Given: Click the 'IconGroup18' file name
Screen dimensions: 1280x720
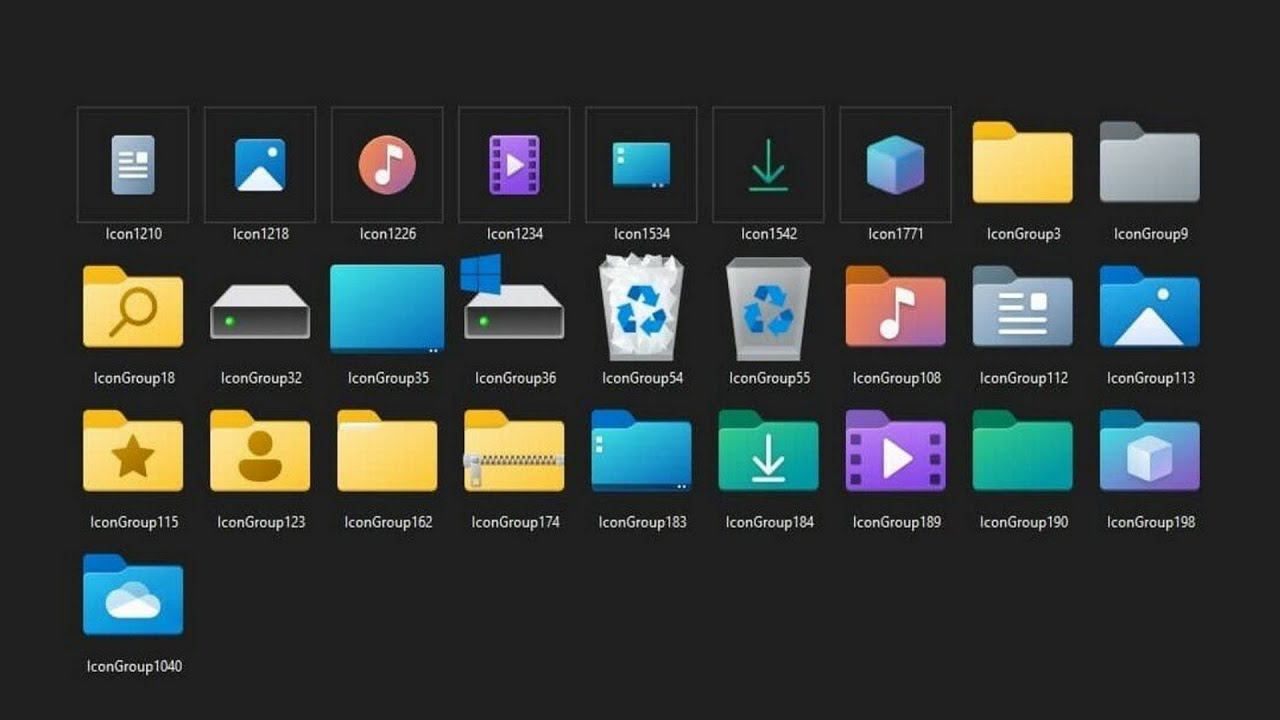Looking at the screenshot, I should point(133,378).
